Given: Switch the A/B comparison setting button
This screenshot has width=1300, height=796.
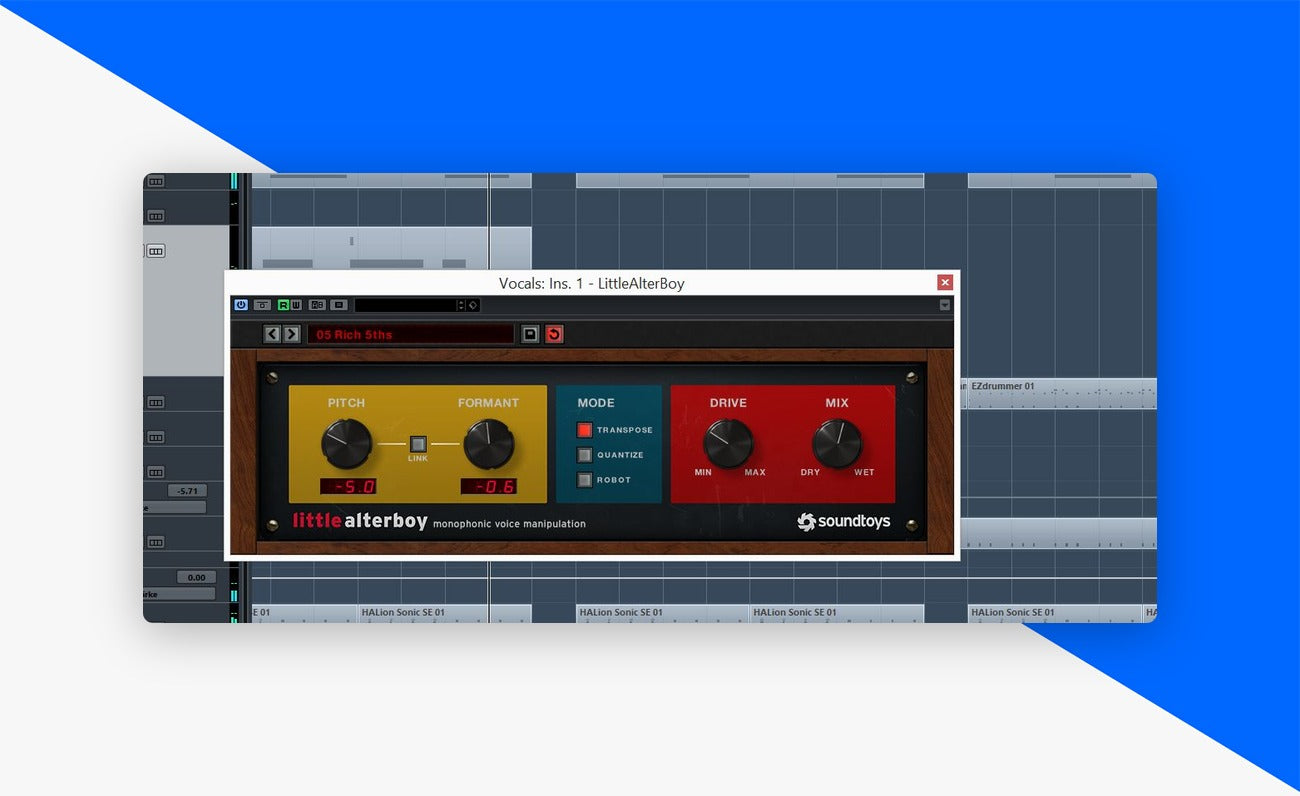Looking at the screenshot, I should (x=317, y=305).
